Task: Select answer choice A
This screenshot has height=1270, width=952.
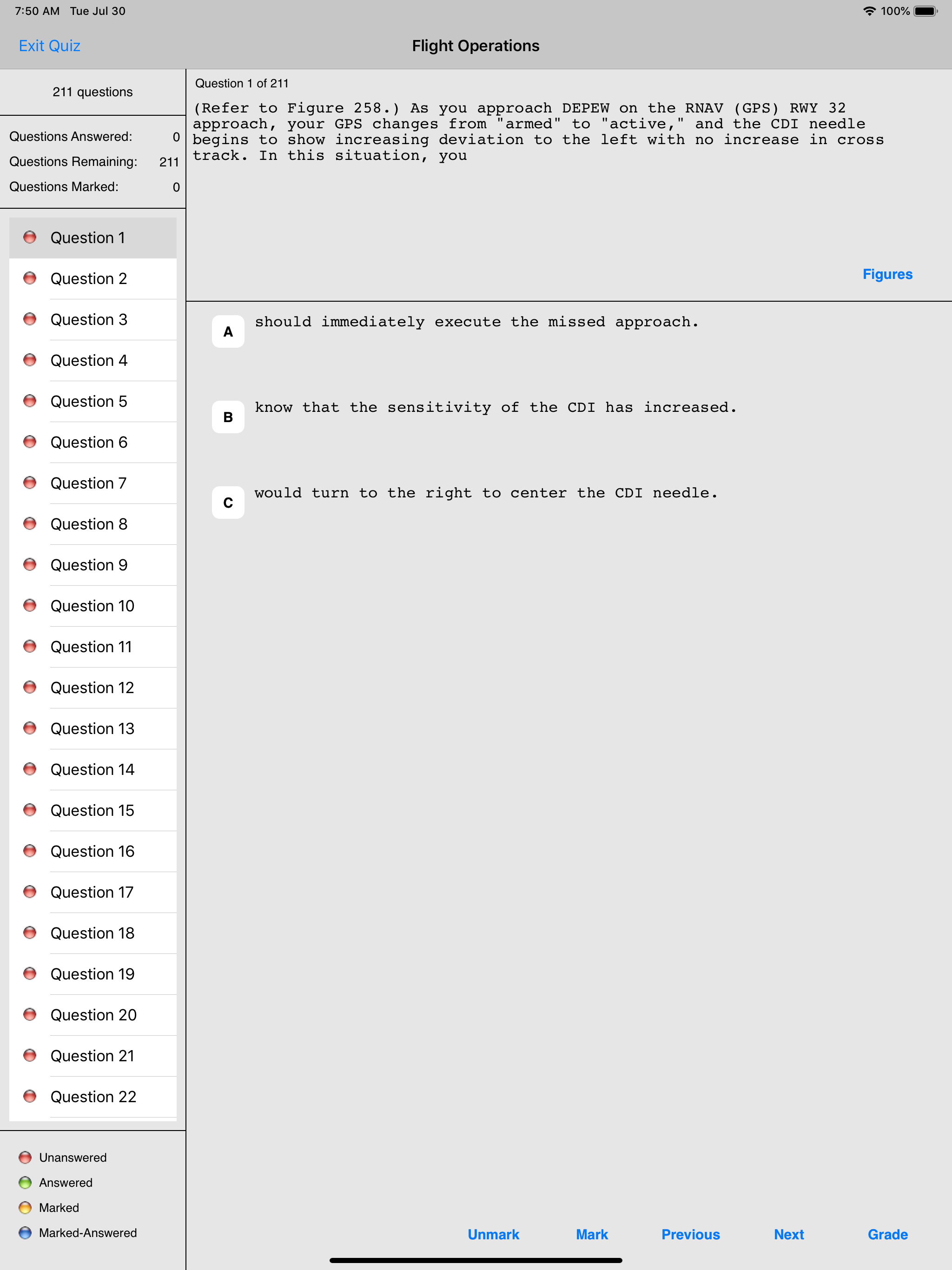Action: tap(228, 331)
